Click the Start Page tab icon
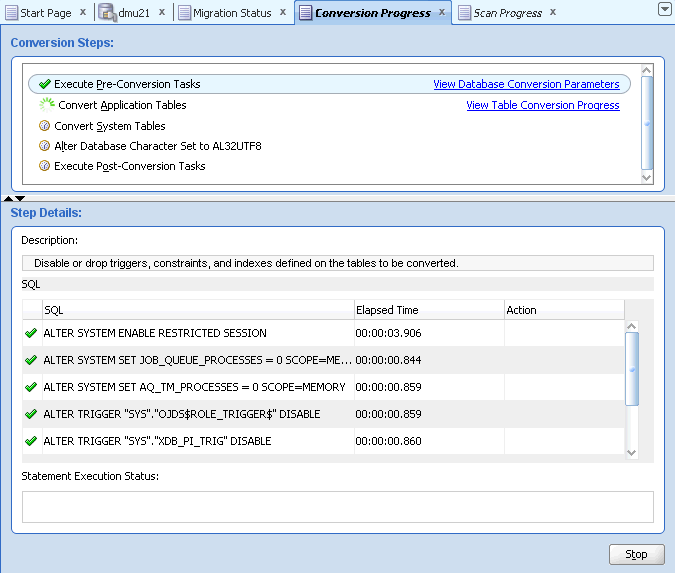675x573 pixels. pos(11,13)
